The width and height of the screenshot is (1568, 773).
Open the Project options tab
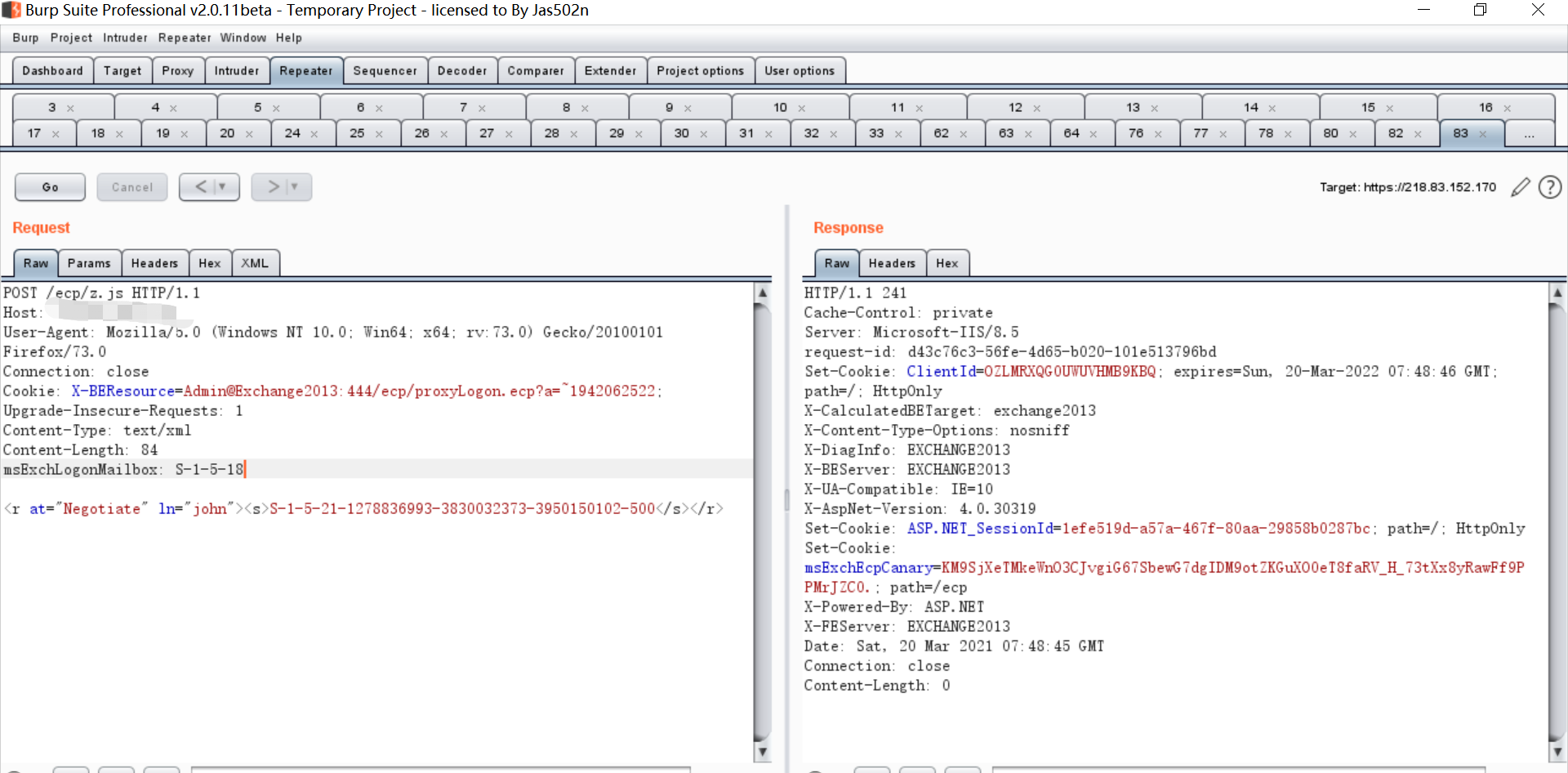(x=701, y=71)
